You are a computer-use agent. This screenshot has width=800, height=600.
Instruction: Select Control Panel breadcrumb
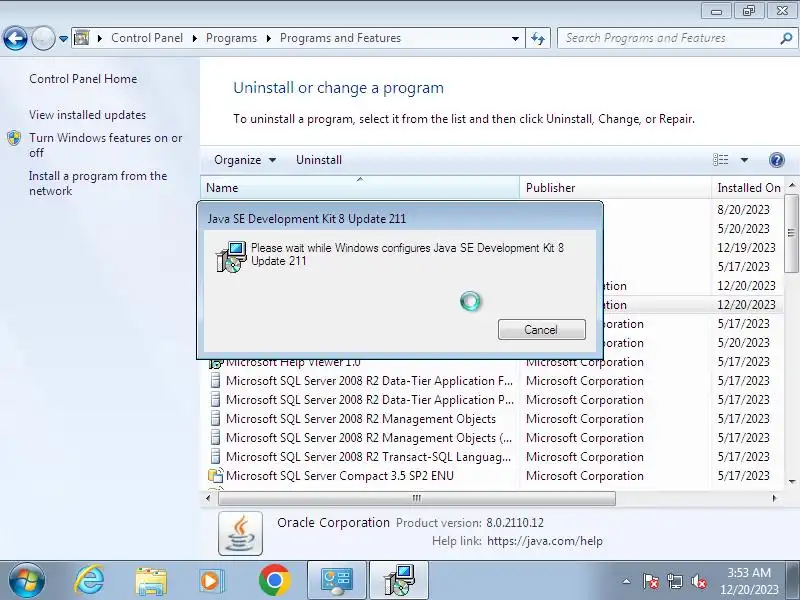tap(147, 38)
